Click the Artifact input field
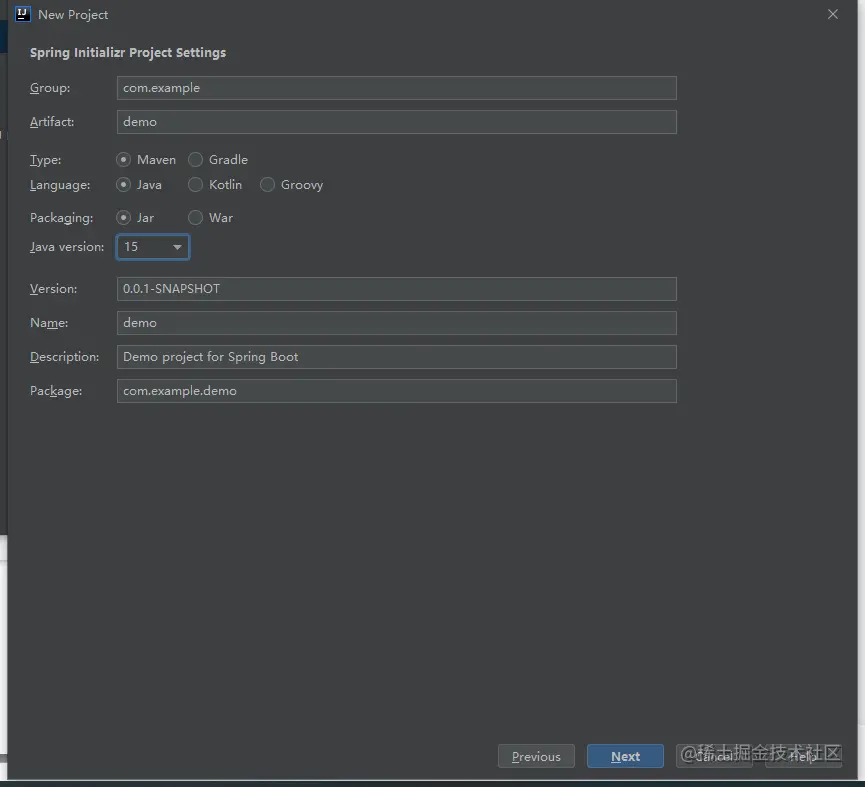865x787 pixels. (397, 122)
